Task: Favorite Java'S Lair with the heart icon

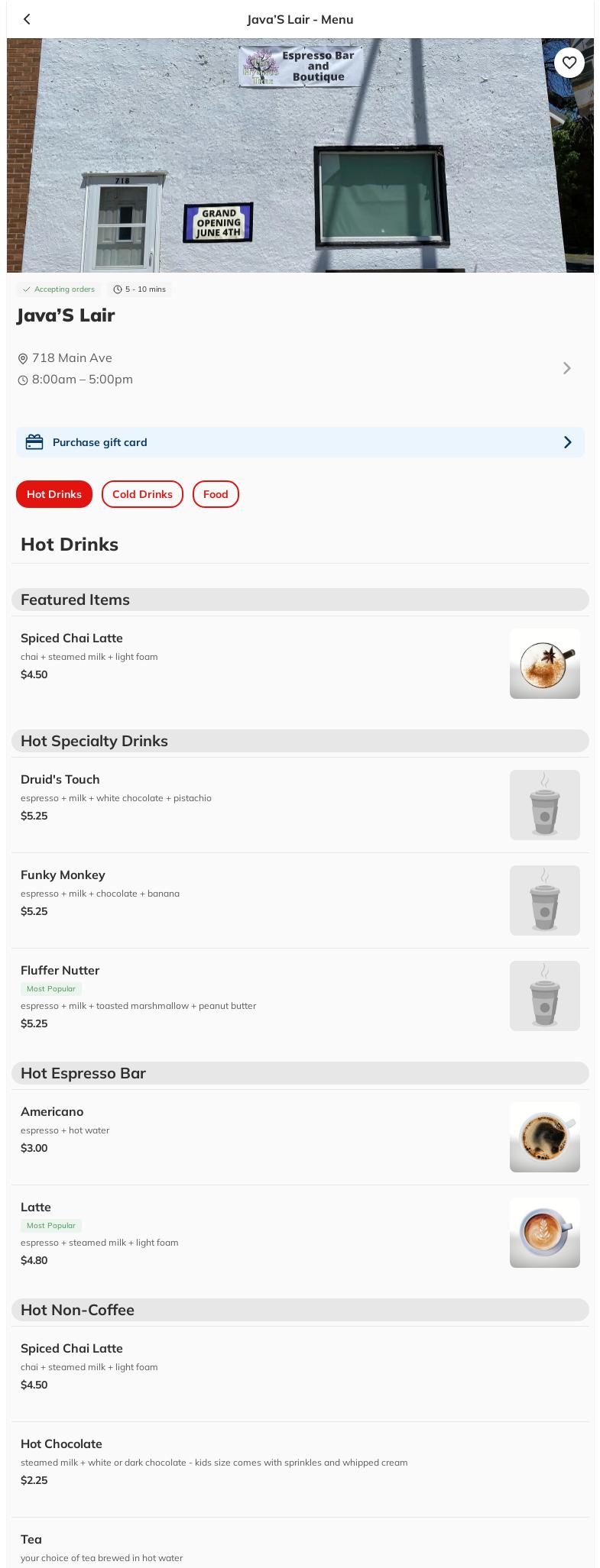Action: (x=569, y=63)
